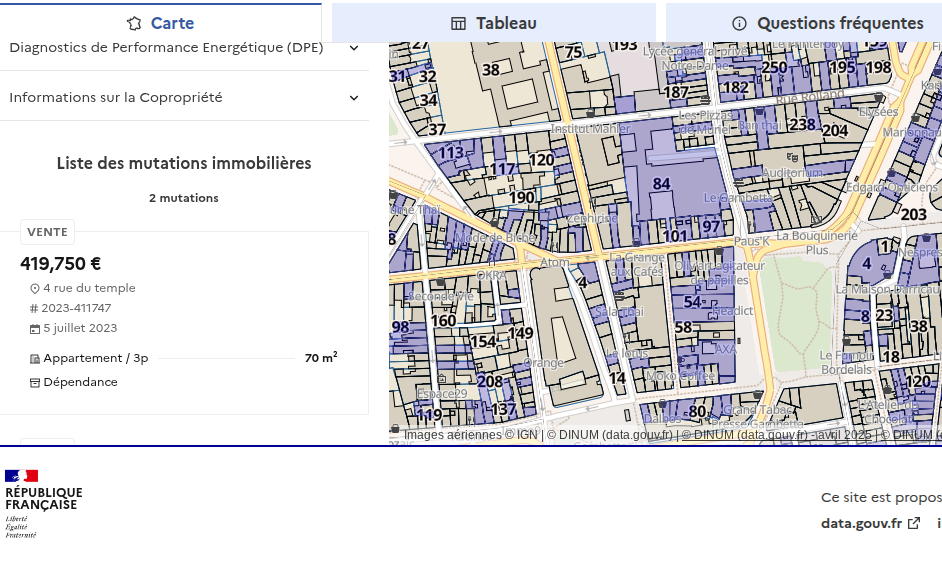Open the Tableau tab
Screen dimensions: 942x574
point(493,23)
